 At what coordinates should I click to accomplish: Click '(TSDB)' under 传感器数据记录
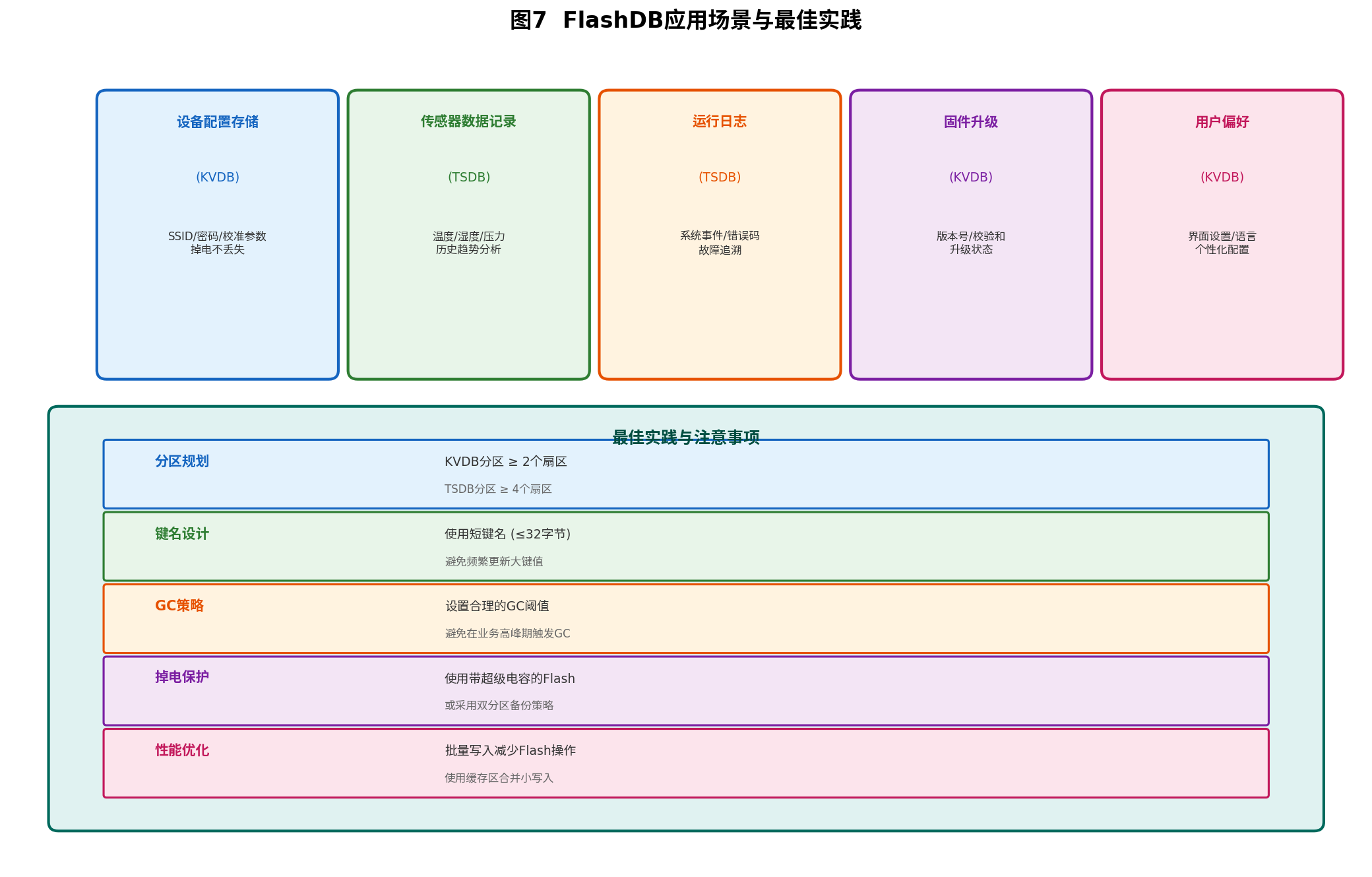(469, 177)
